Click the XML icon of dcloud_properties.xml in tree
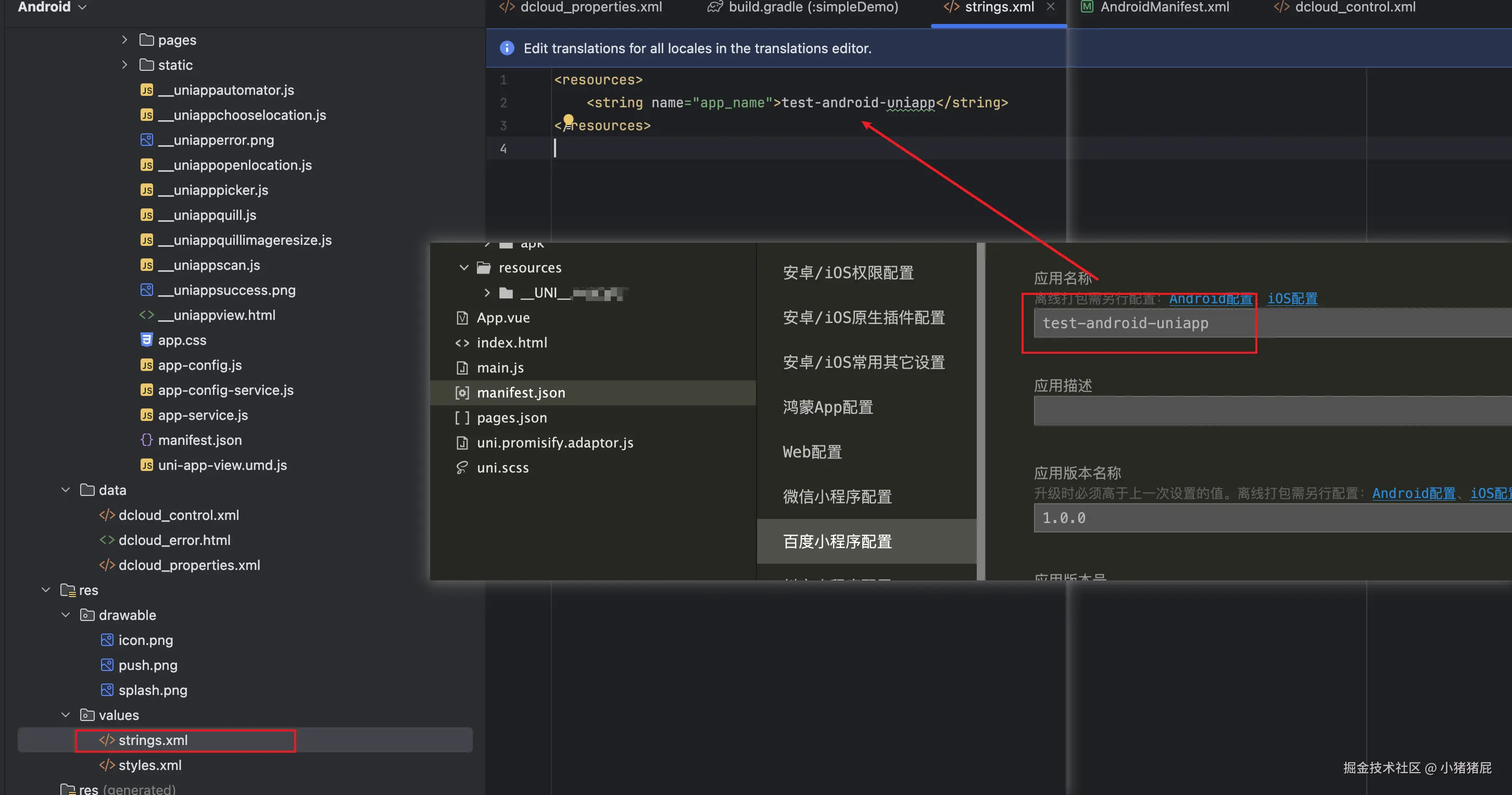Image resolution: width=1512 pixels, height=795 pixels. (107, 565)
